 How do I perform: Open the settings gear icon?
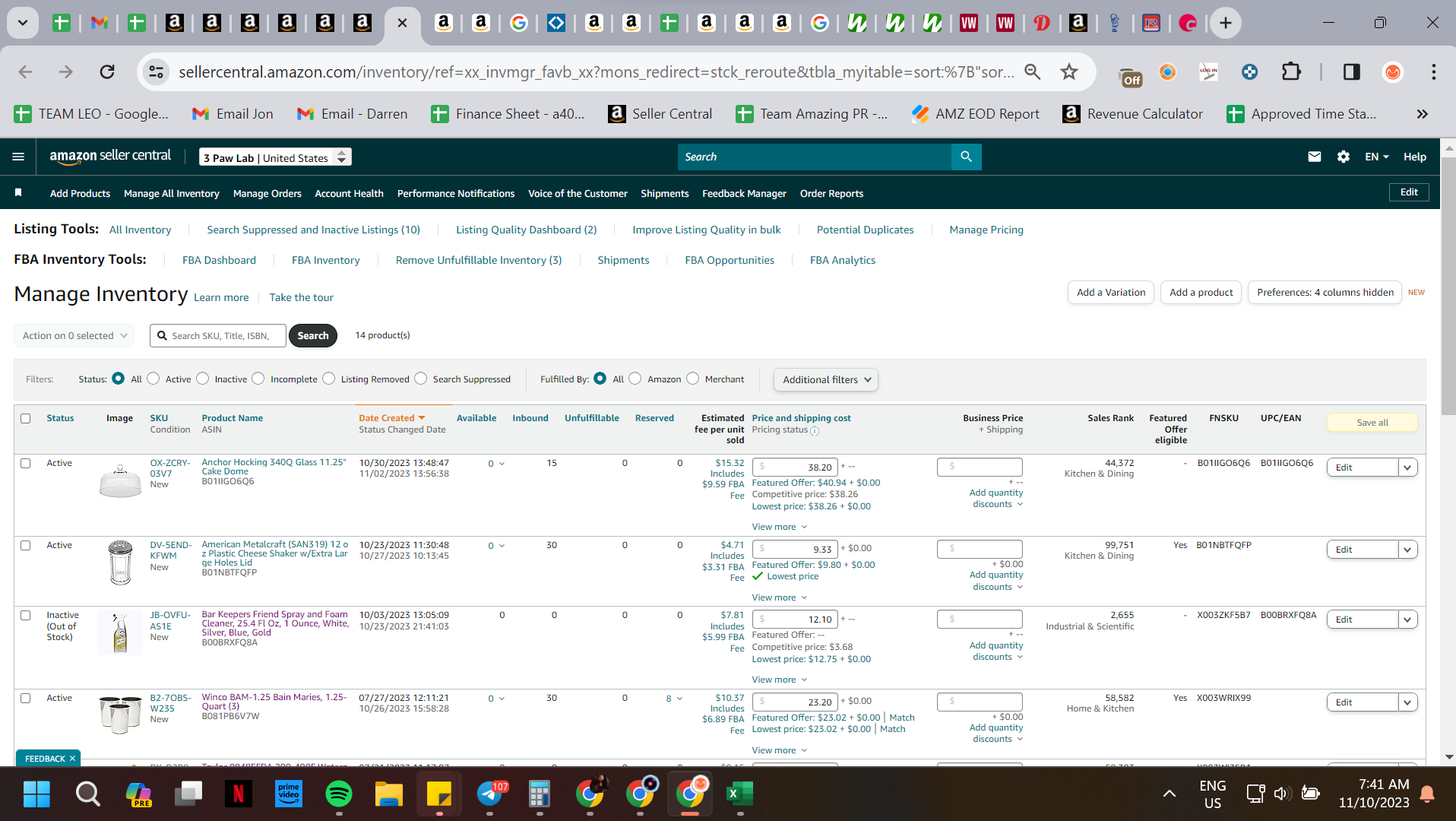(1344, 157)
